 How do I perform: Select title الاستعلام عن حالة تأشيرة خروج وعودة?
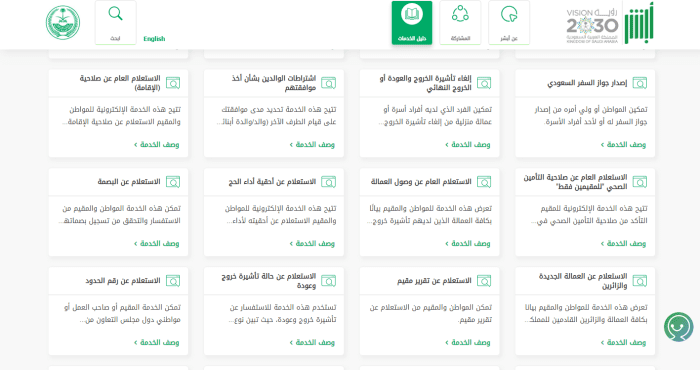(269, 281)
